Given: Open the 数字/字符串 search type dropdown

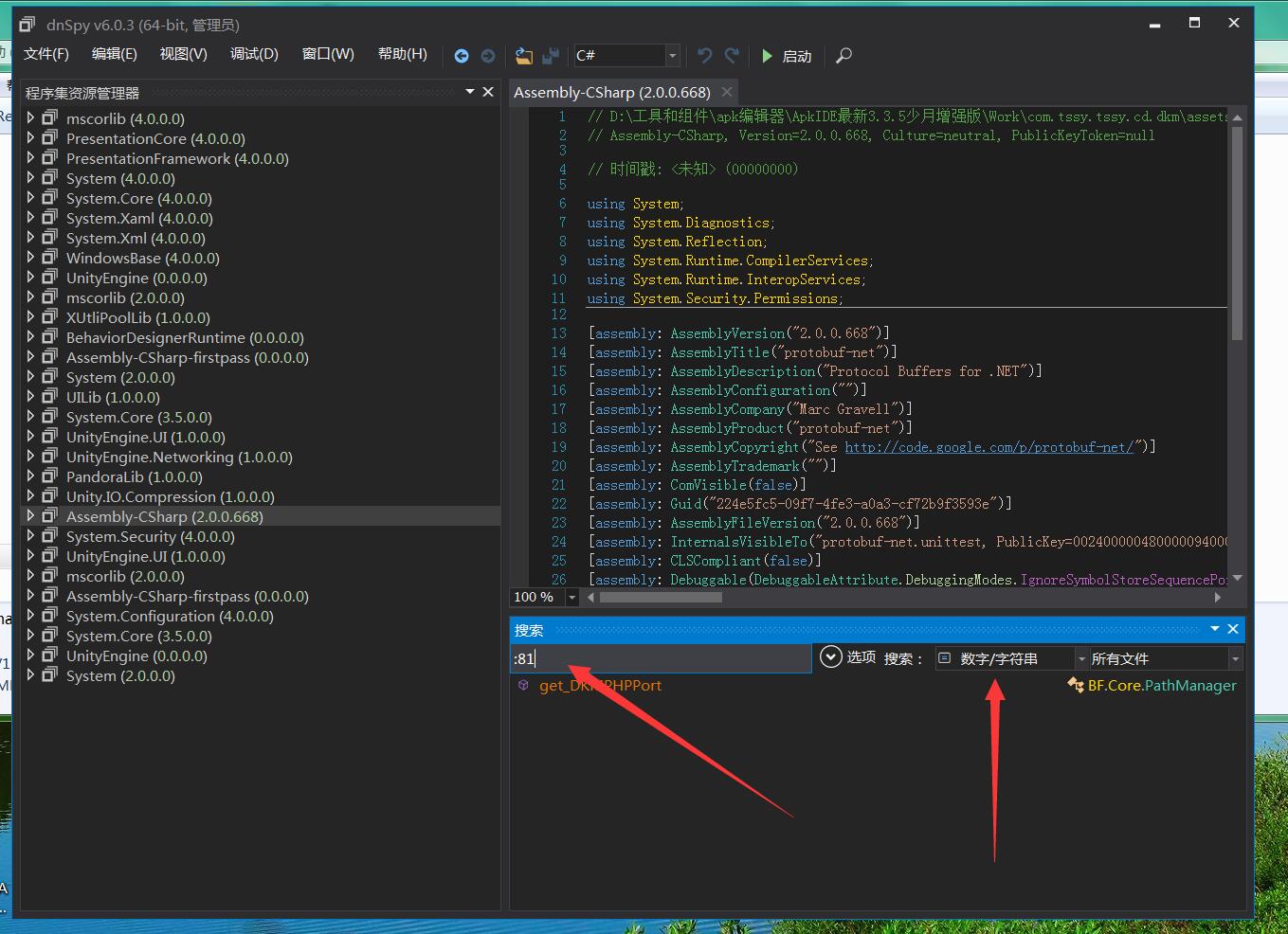Looking at the screenshot, I should tap(1080, 658).
